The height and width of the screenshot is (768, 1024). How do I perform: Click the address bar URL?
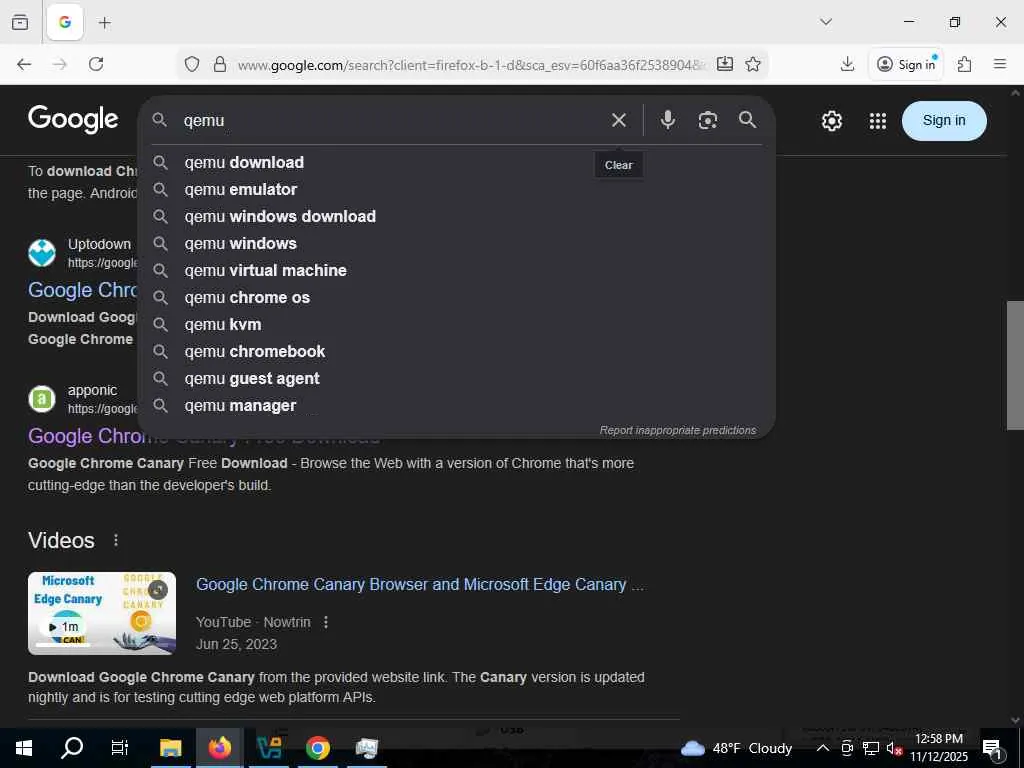coord(472,65)
